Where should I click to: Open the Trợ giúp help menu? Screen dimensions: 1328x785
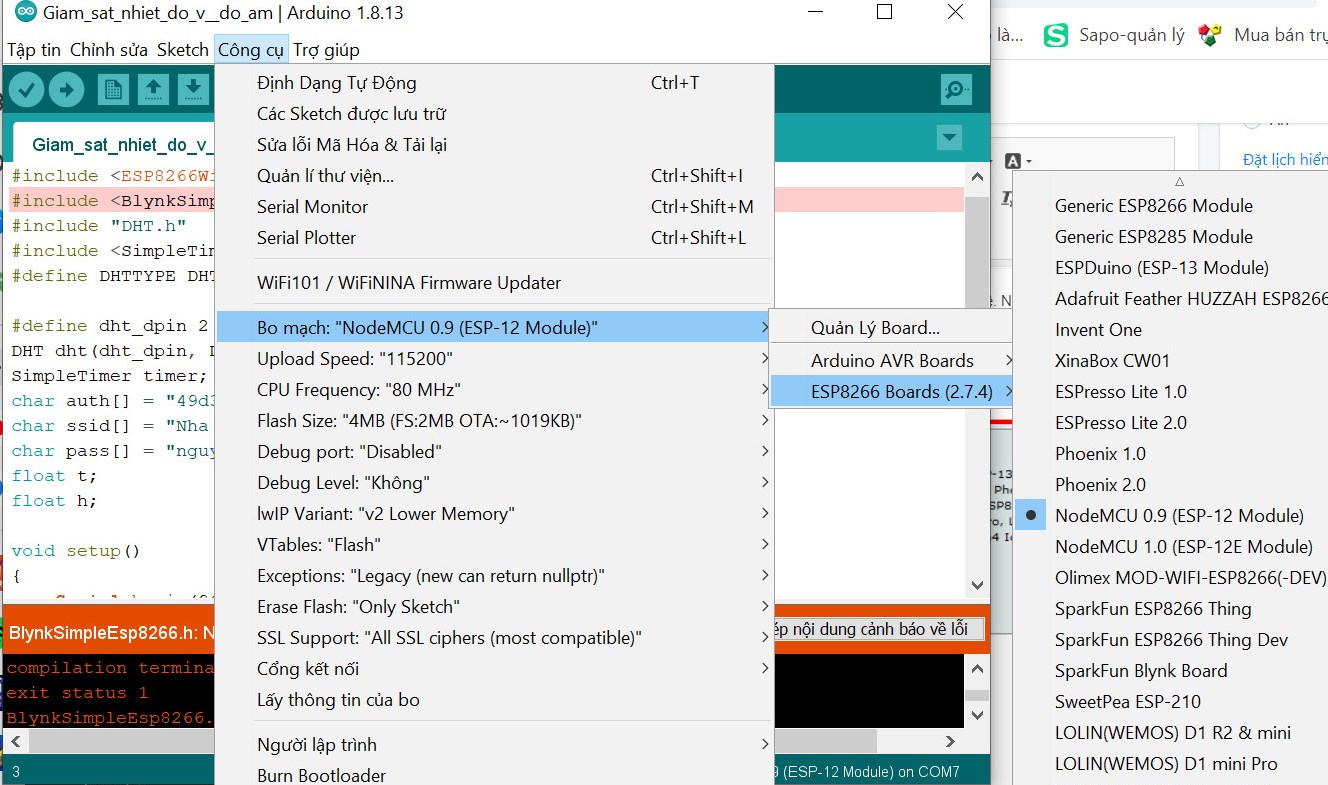coord(326,50)
